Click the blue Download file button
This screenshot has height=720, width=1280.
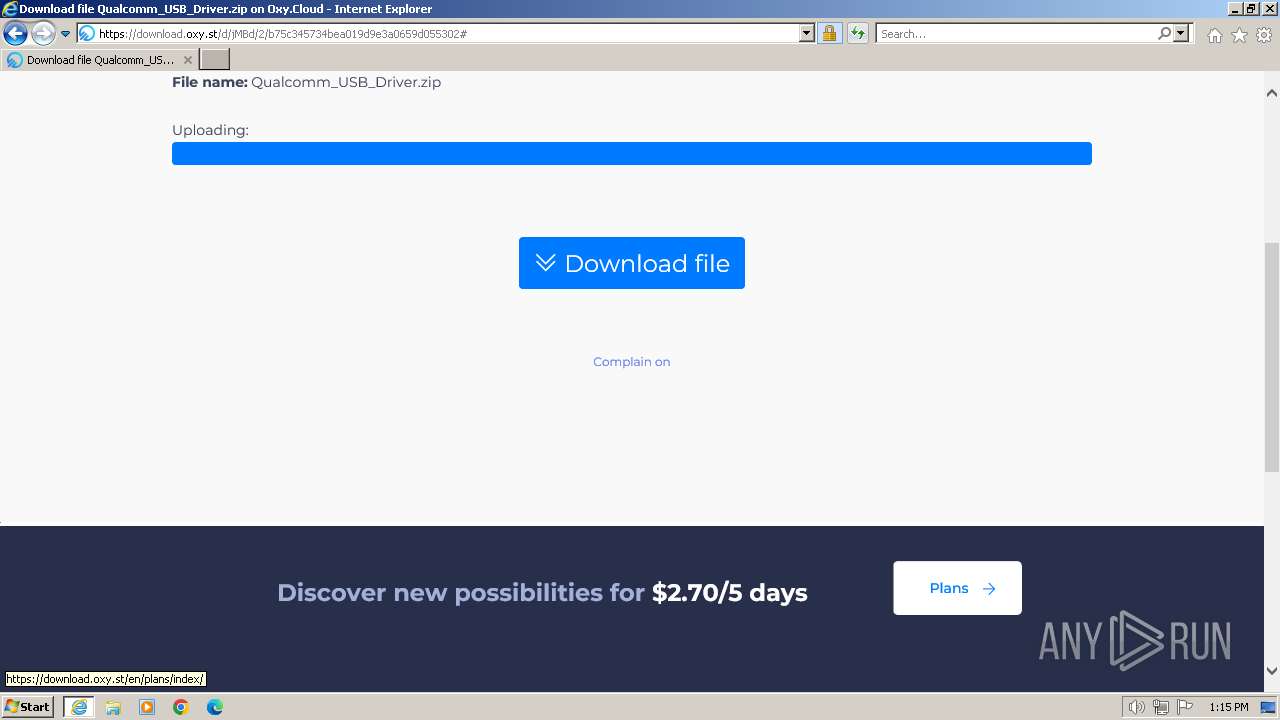[632, 263]
